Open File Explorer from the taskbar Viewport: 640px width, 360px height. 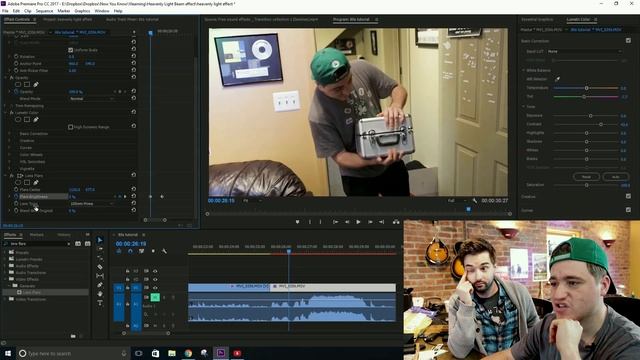tap(172, 353)
